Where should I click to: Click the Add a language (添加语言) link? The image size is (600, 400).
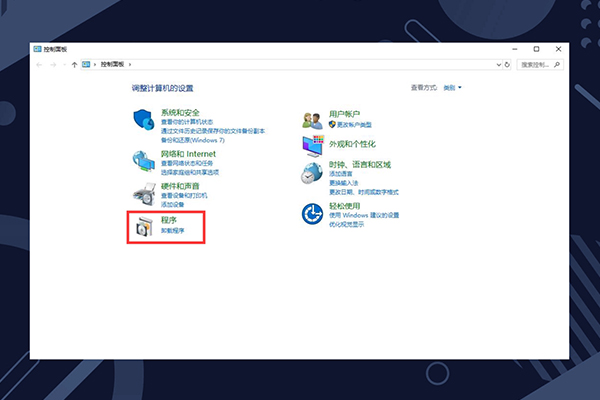(x=341, y=175)
